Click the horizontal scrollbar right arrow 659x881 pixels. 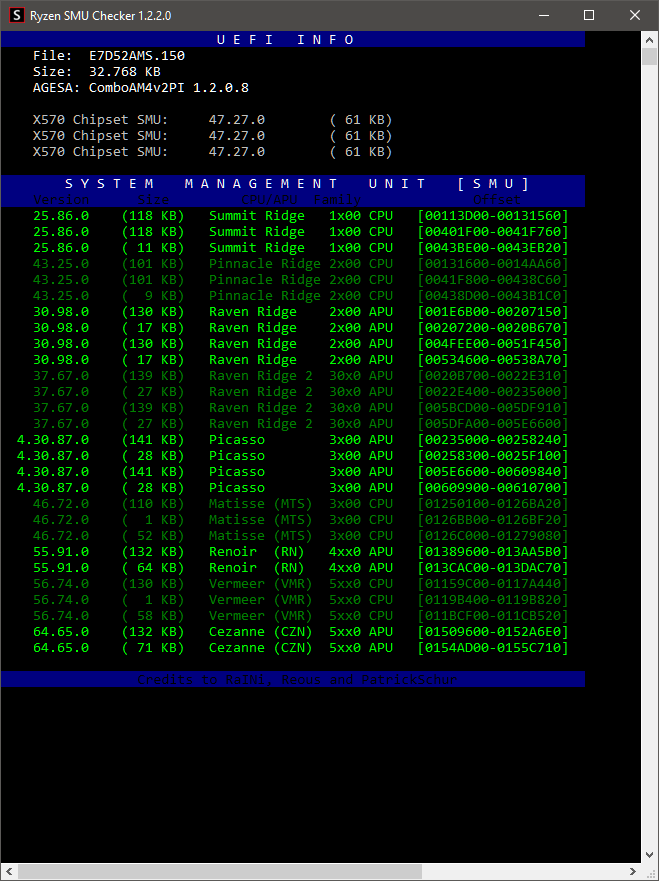pyautogui.click(x=633, y=872)
